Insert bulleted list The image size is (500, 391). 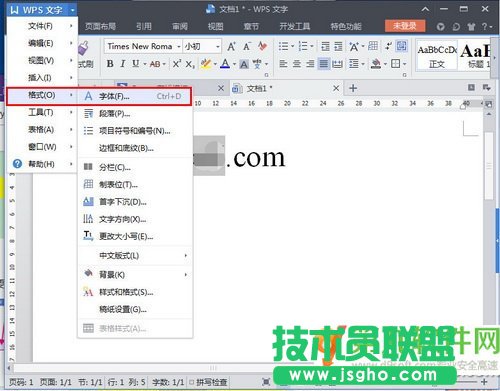click(x=283, y=46)
